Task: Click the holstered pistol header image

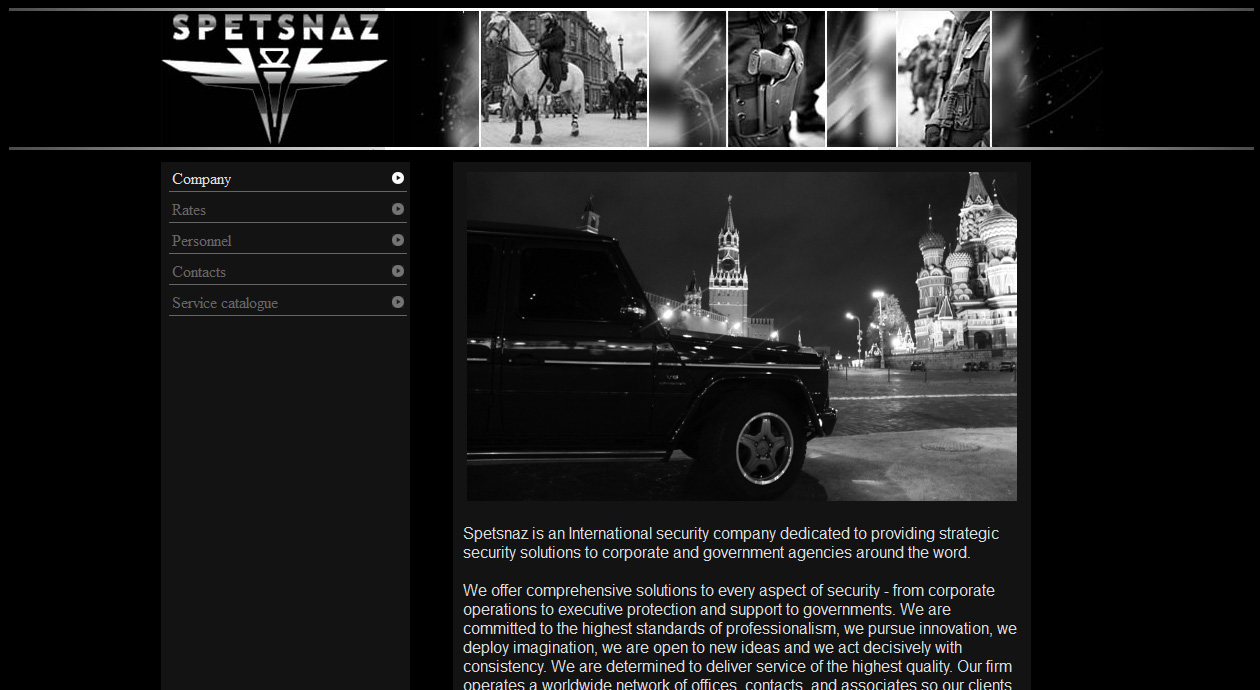Action: coord(777,78)
